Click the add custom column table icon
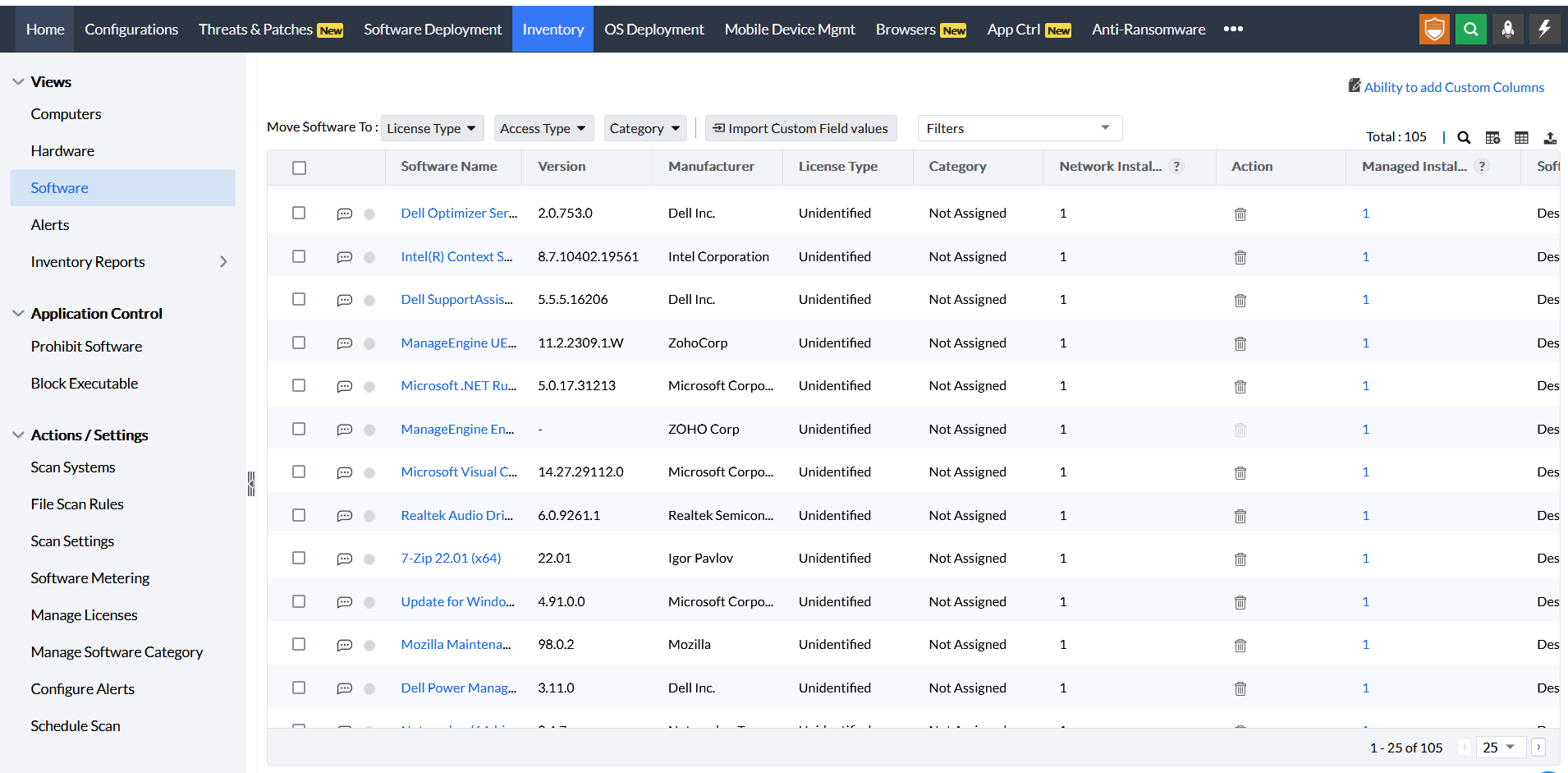 (x=1492, y=138)
